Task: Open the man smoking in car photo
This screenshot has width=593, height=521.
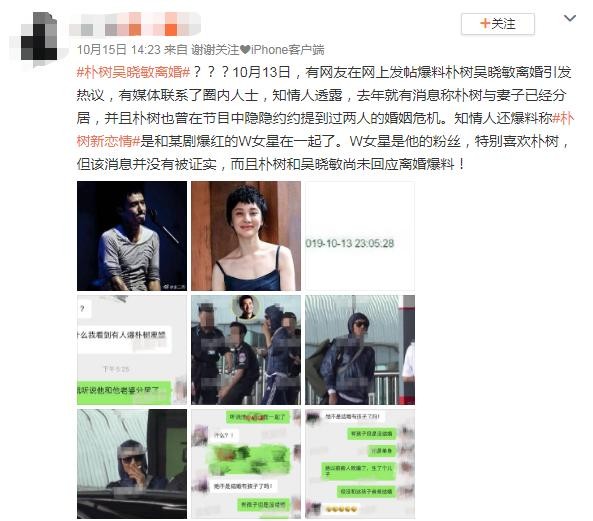Action: pyautogui.click(x=132, y=464)
